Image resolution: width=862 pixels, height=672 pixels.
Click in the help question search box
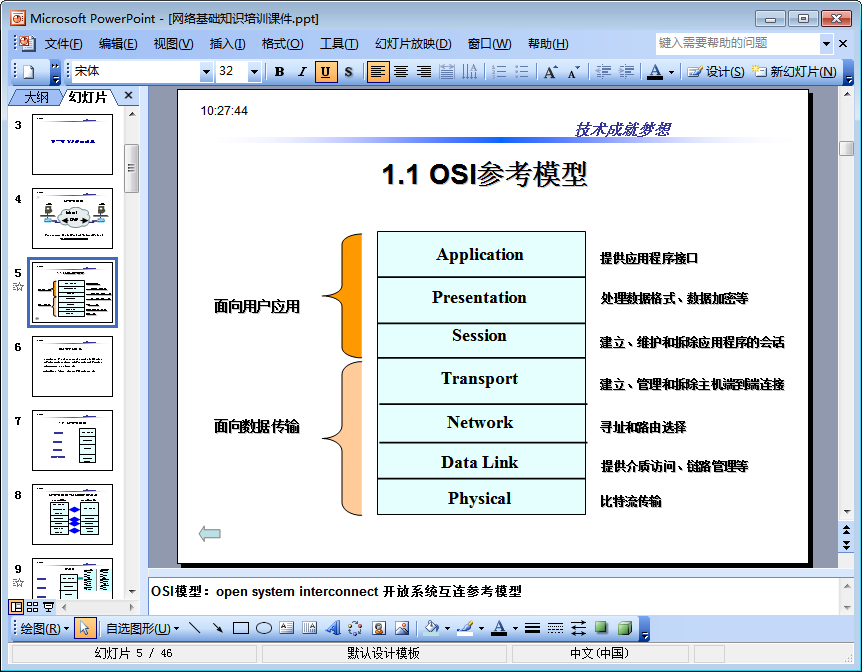tap(737, 43)
